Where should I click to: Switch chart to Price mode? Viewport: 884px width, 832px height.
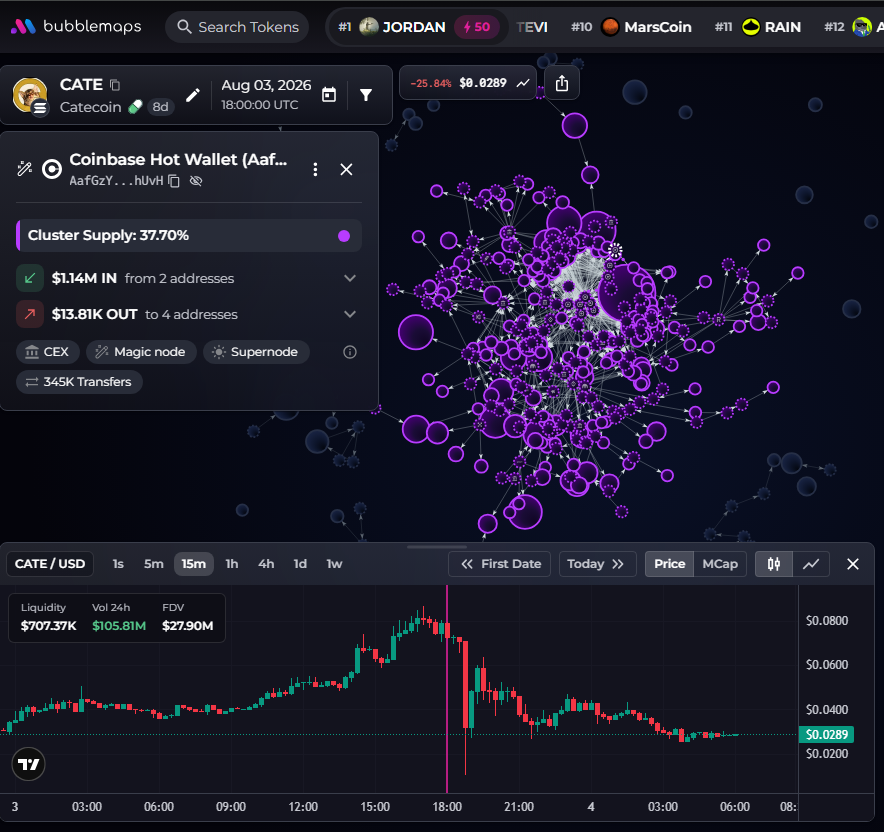coord(669,564)
